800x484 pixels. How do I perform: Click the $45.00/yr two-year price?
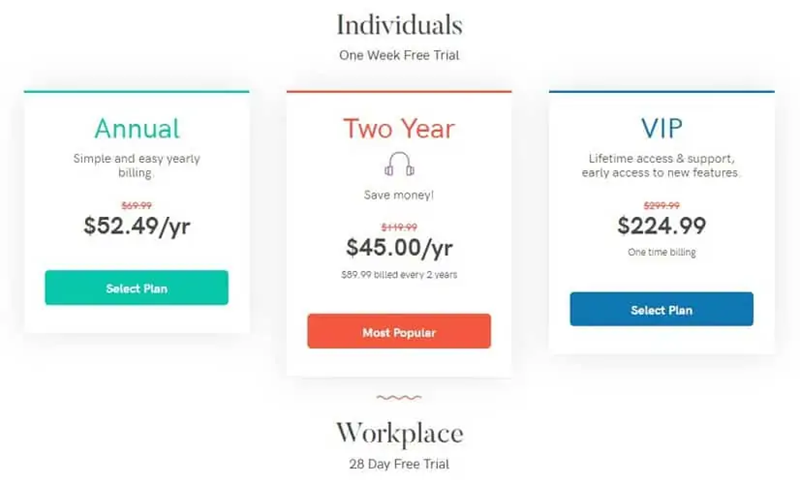pos(399,248)
